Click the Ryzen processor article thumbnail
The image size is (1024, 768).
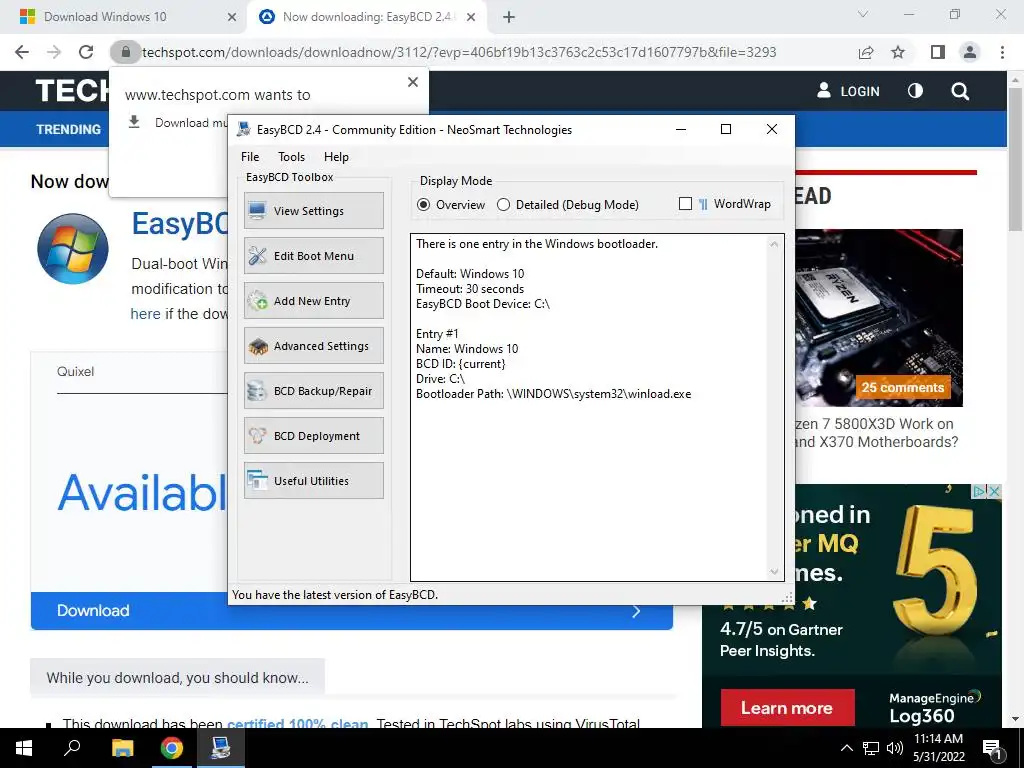879,317
